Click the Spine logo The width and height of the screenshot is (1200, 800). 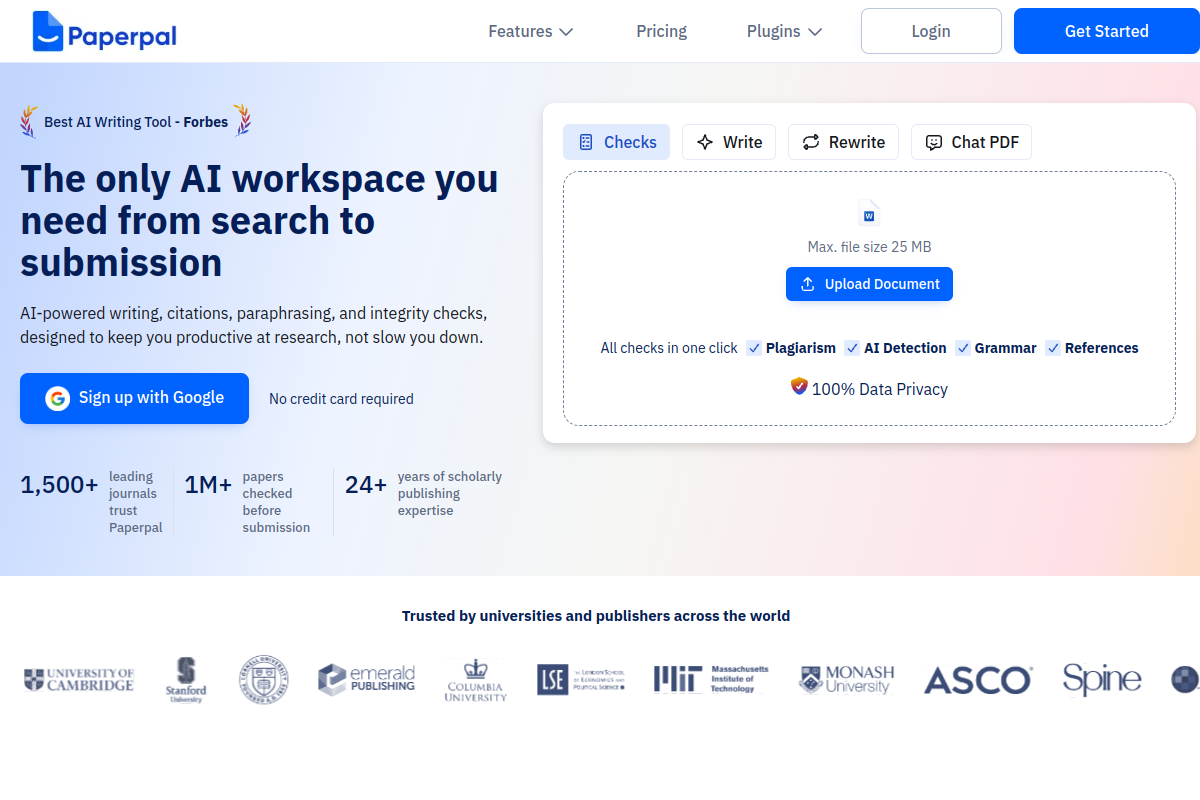(1102, 680)
